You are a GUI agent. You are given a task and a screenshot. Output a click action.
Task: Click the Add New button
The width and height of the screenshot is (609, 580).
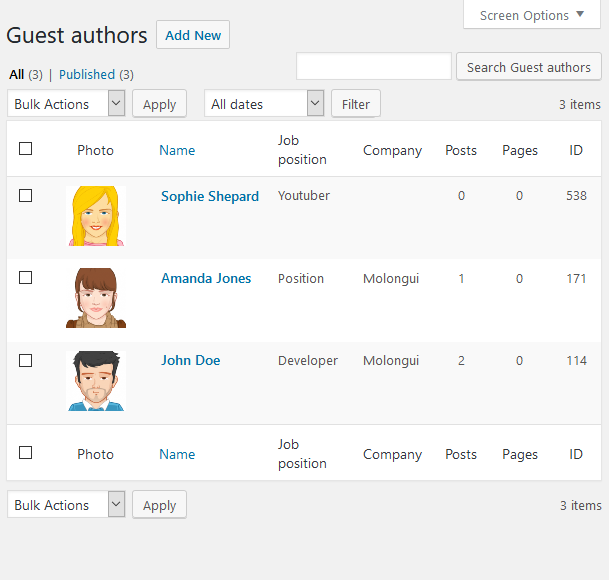click(x=193, y=35)
